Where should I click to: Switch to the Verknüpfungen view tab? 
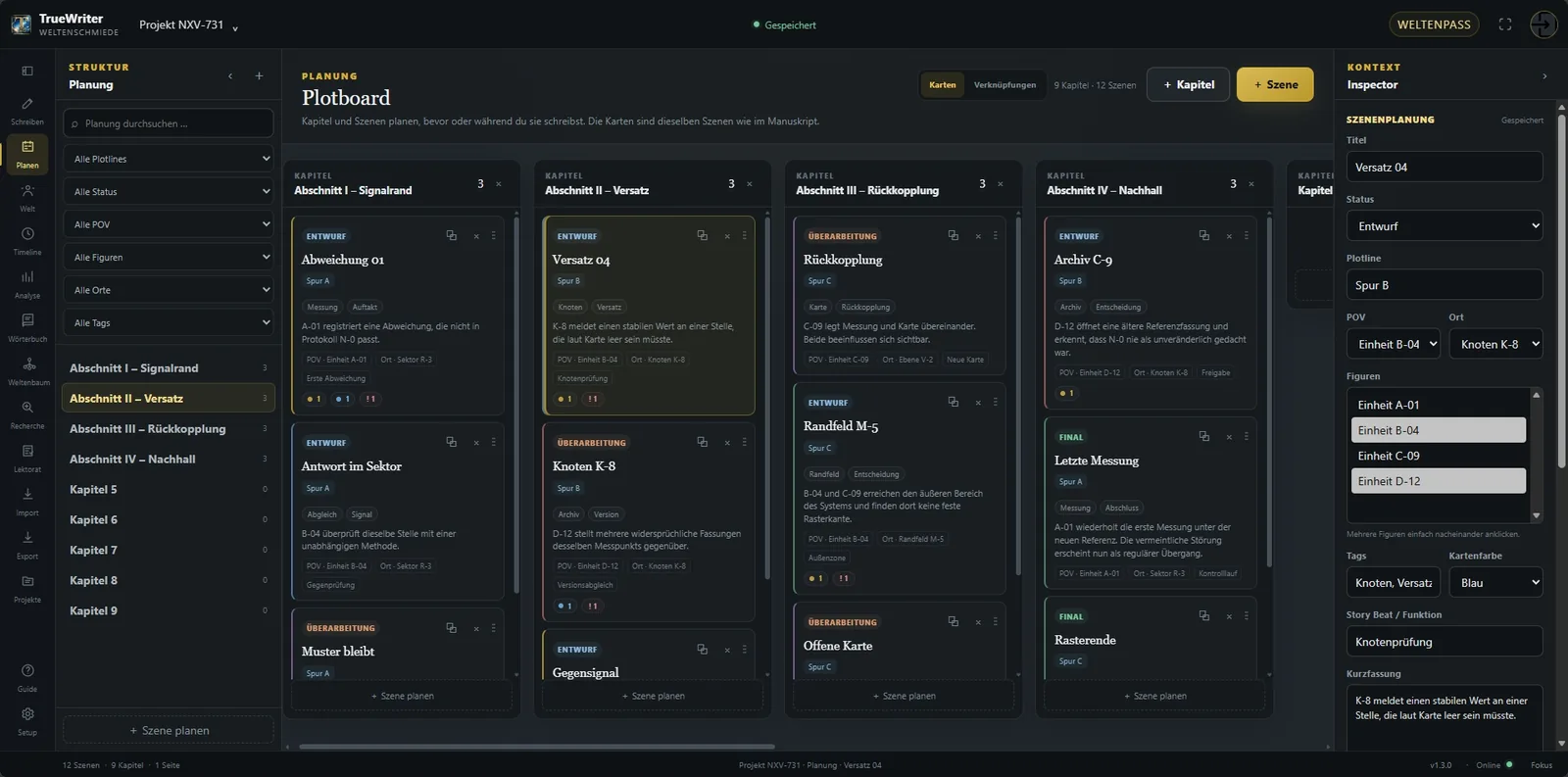(1004, 85)
